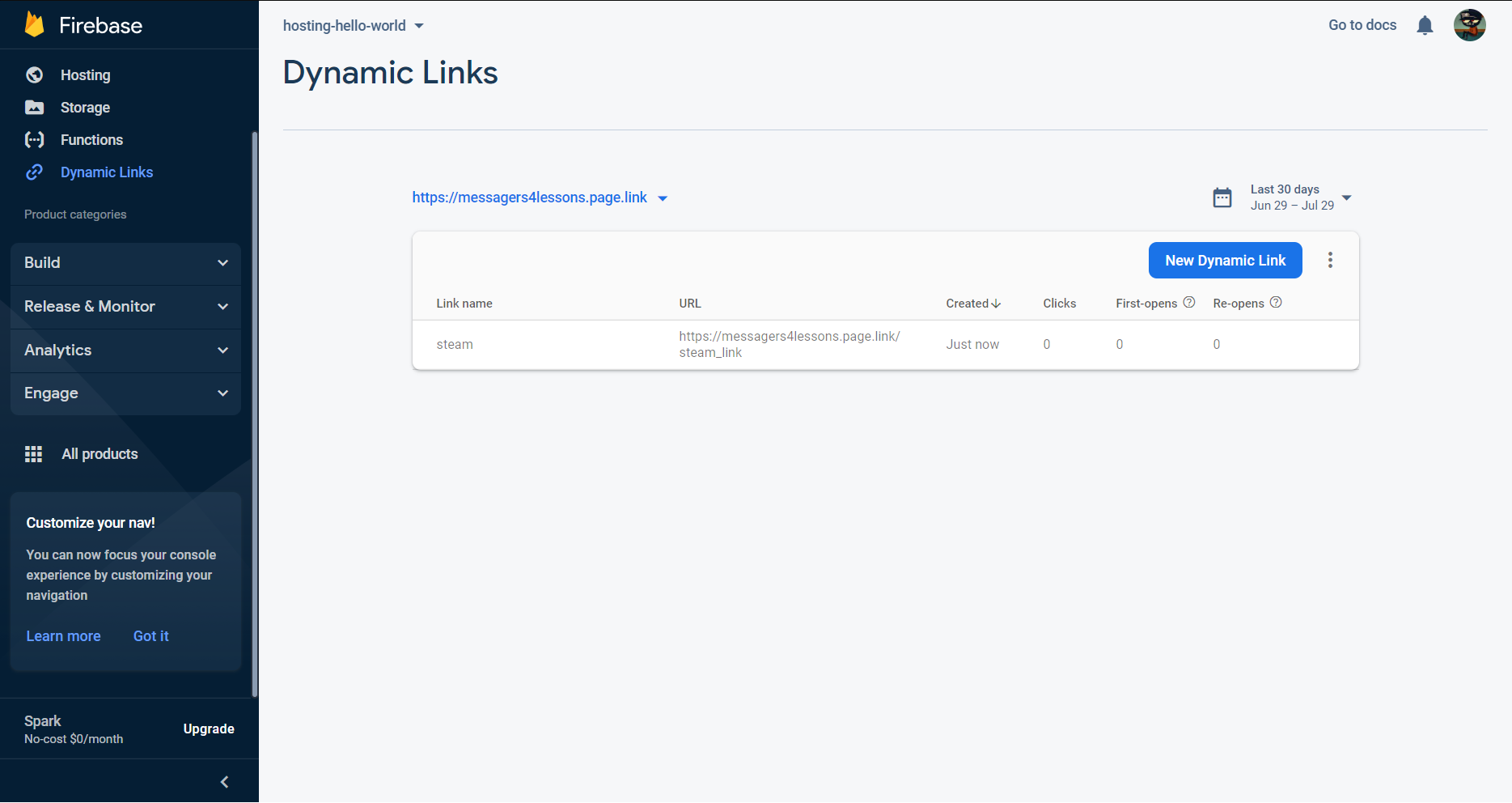This screenshot has width=1512, height=803.
Task: Expand the Engage category
Action: coord(125,393)
